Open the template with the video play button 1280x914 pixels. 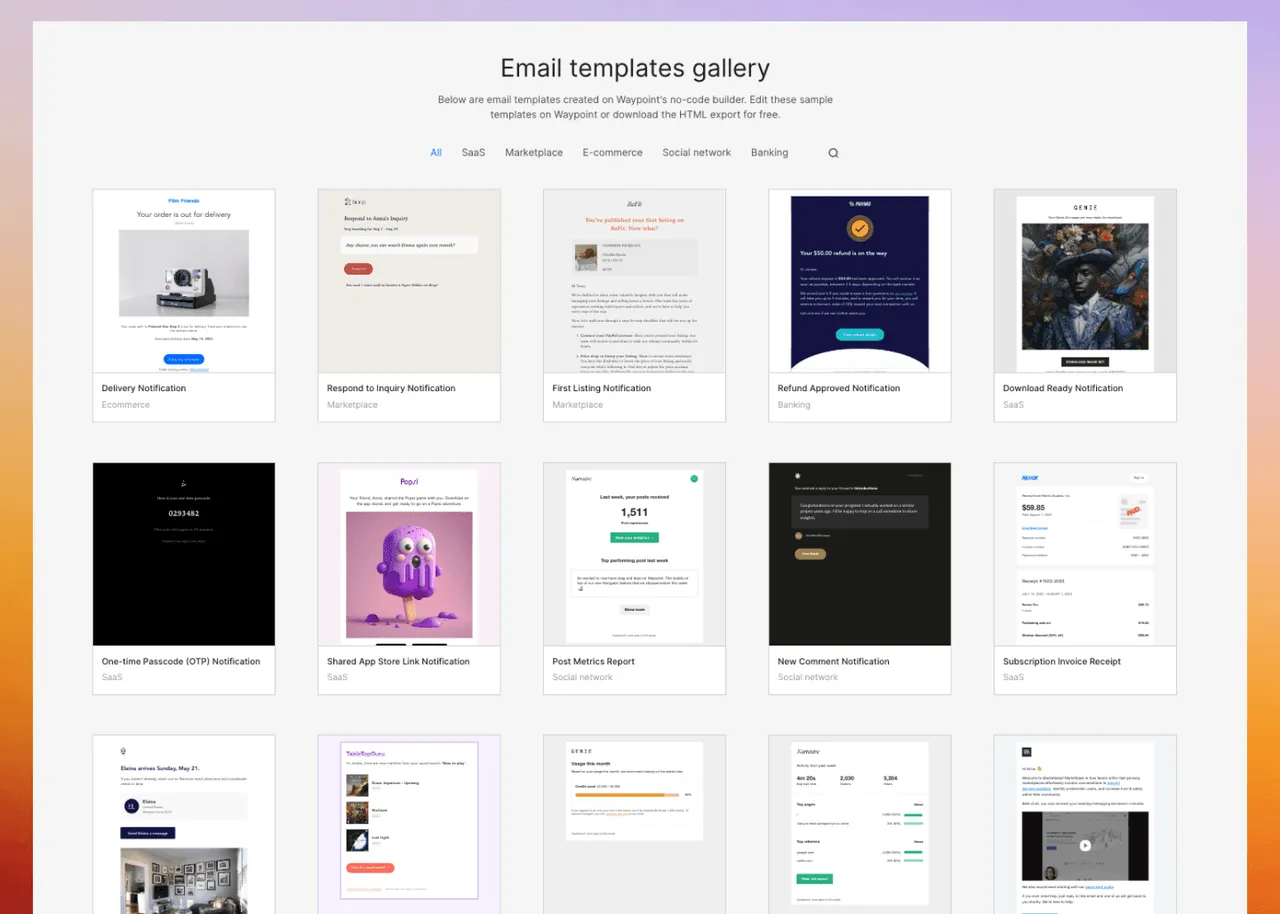pos(1085,825)
